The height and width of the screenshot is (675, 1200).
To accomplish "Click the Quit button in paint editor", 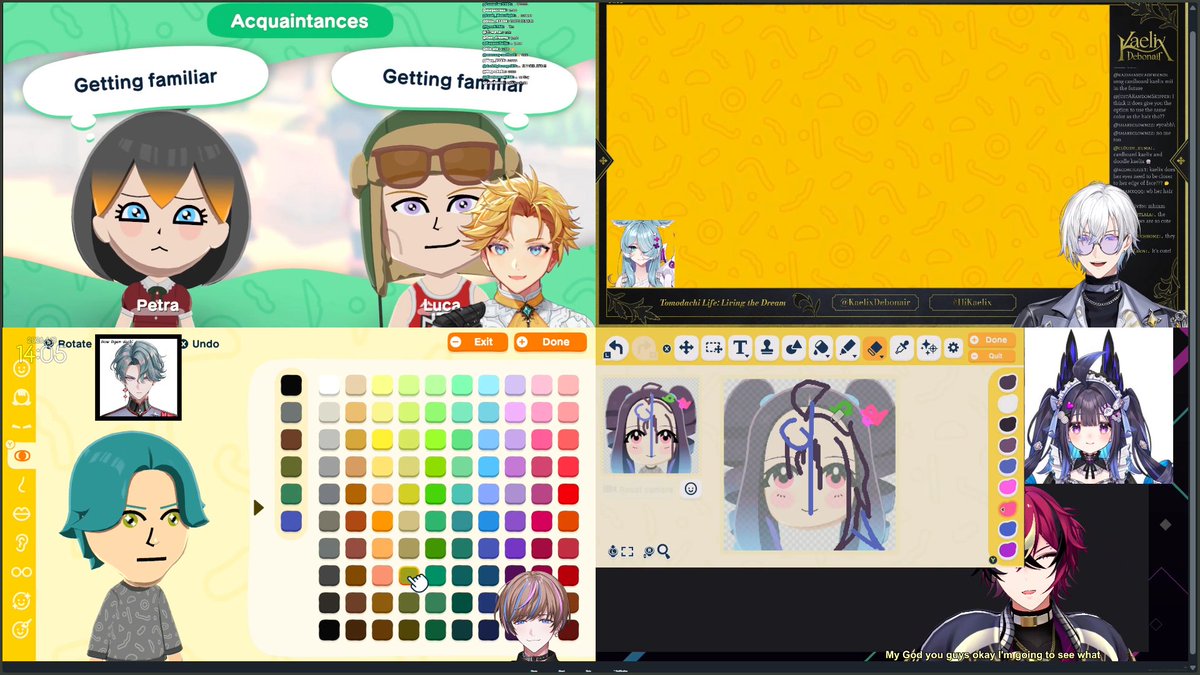I will [990, 355].
